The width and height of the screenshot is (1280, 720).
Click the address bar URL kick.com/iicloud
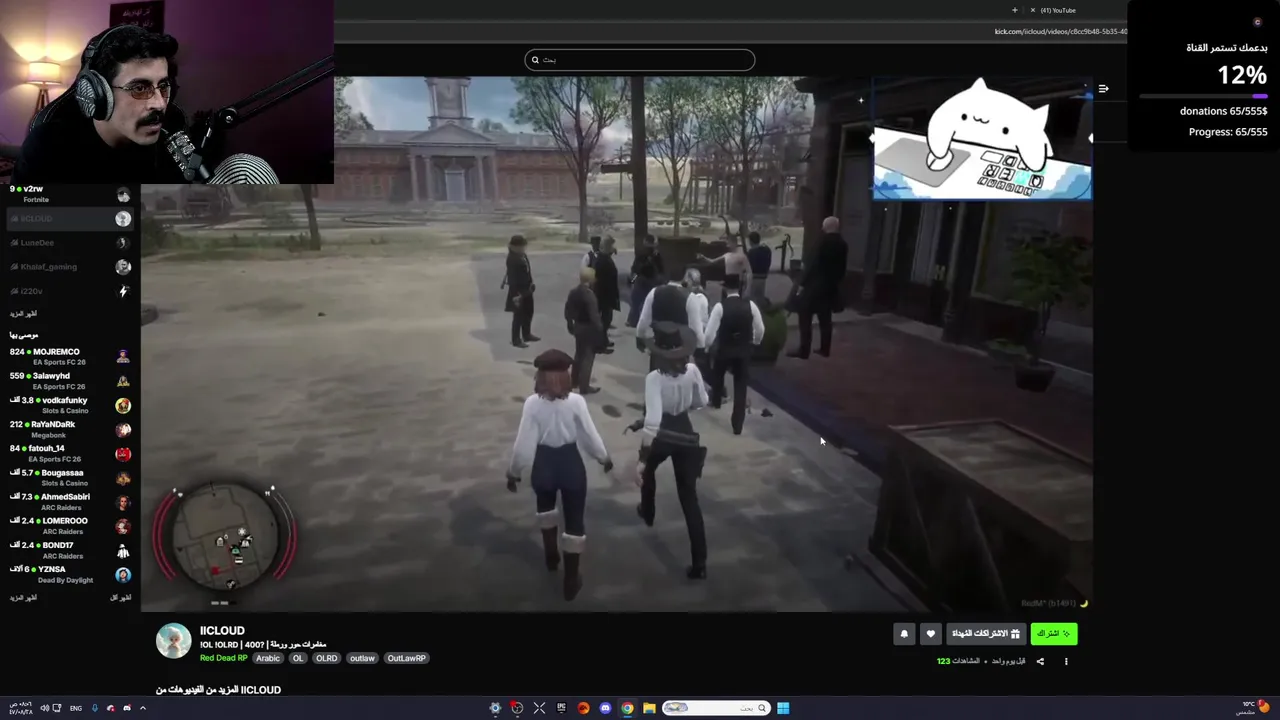pyautogui.click(x=1060, y=31)
